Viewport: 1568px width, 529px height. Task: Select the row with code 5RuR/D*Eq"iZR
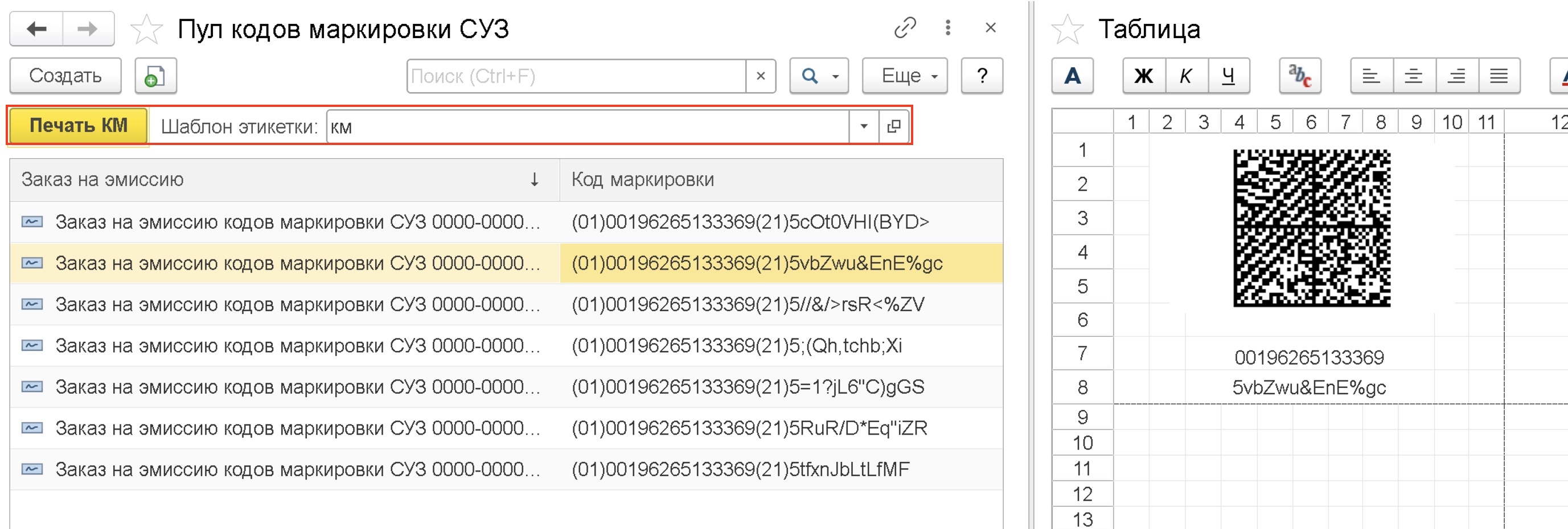pos(506,429)
